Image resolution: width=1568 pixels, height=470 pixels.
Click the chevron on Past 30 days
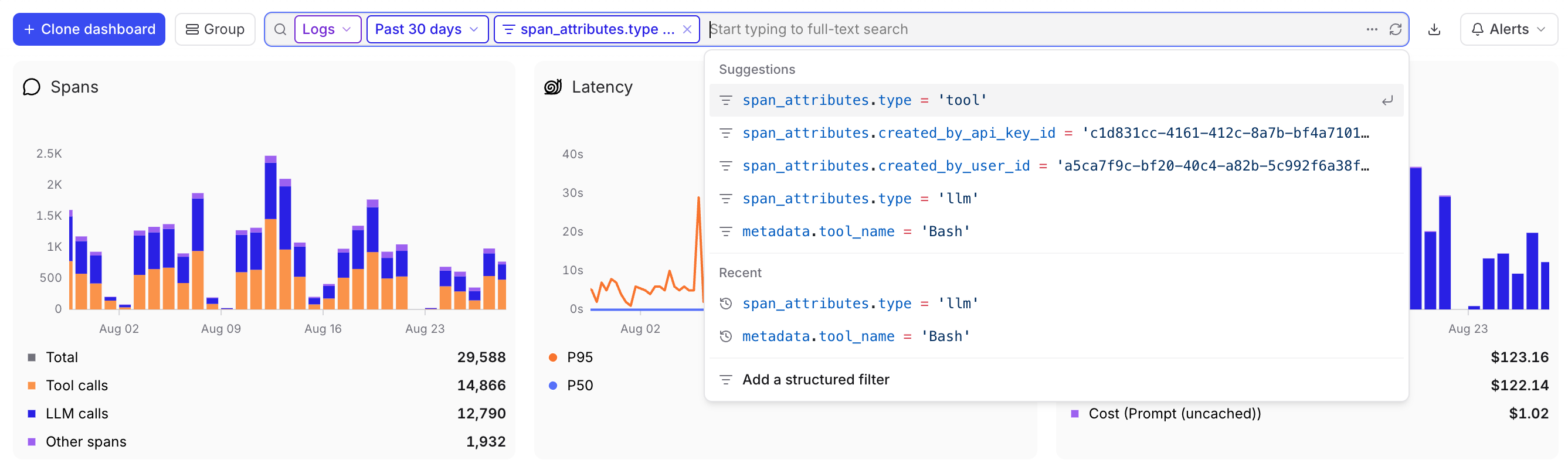[474, 29]
